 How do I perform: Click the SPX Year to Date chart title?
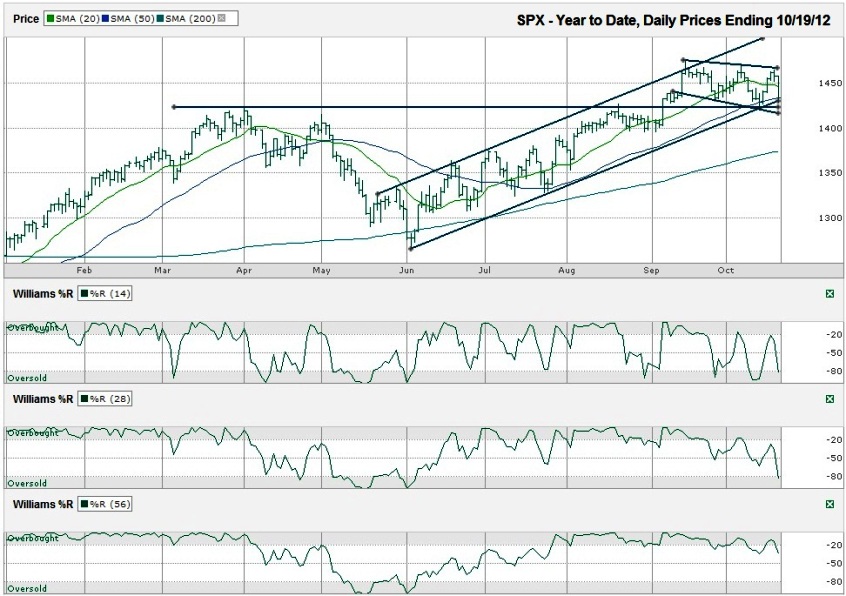673,20
